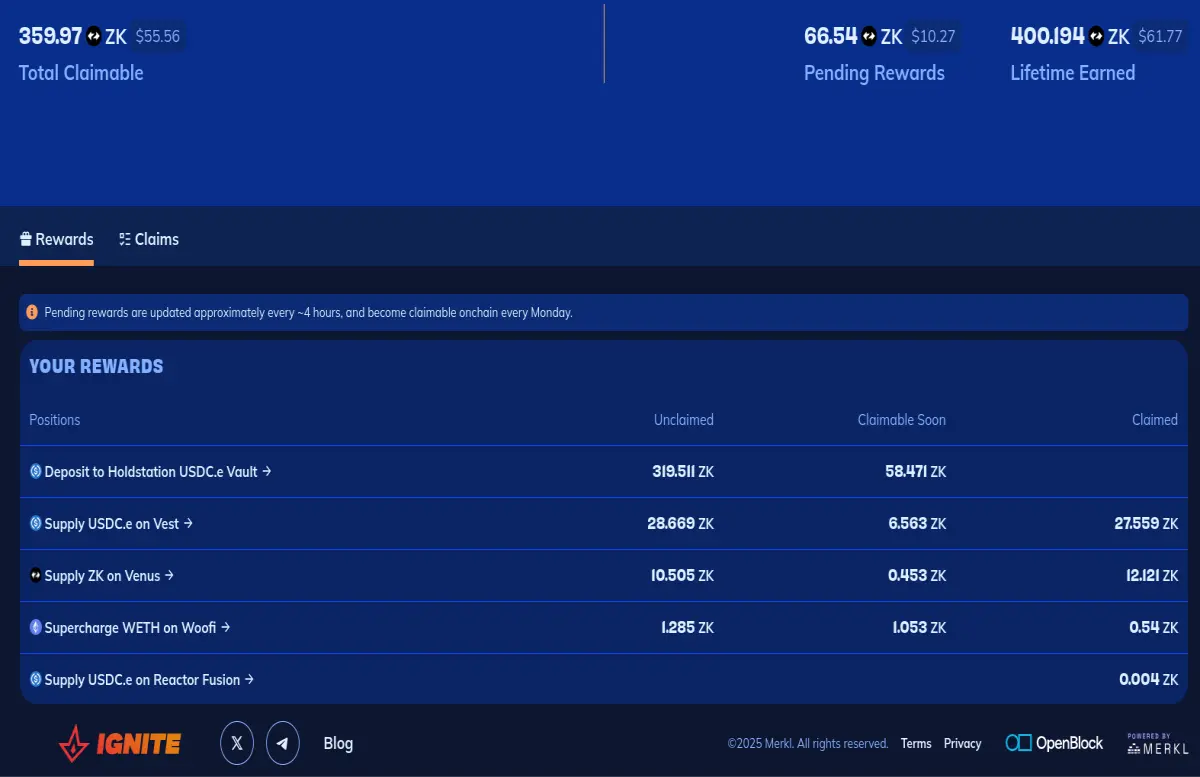Click the 27.559 ZK claimed value

coord(1146,524)
